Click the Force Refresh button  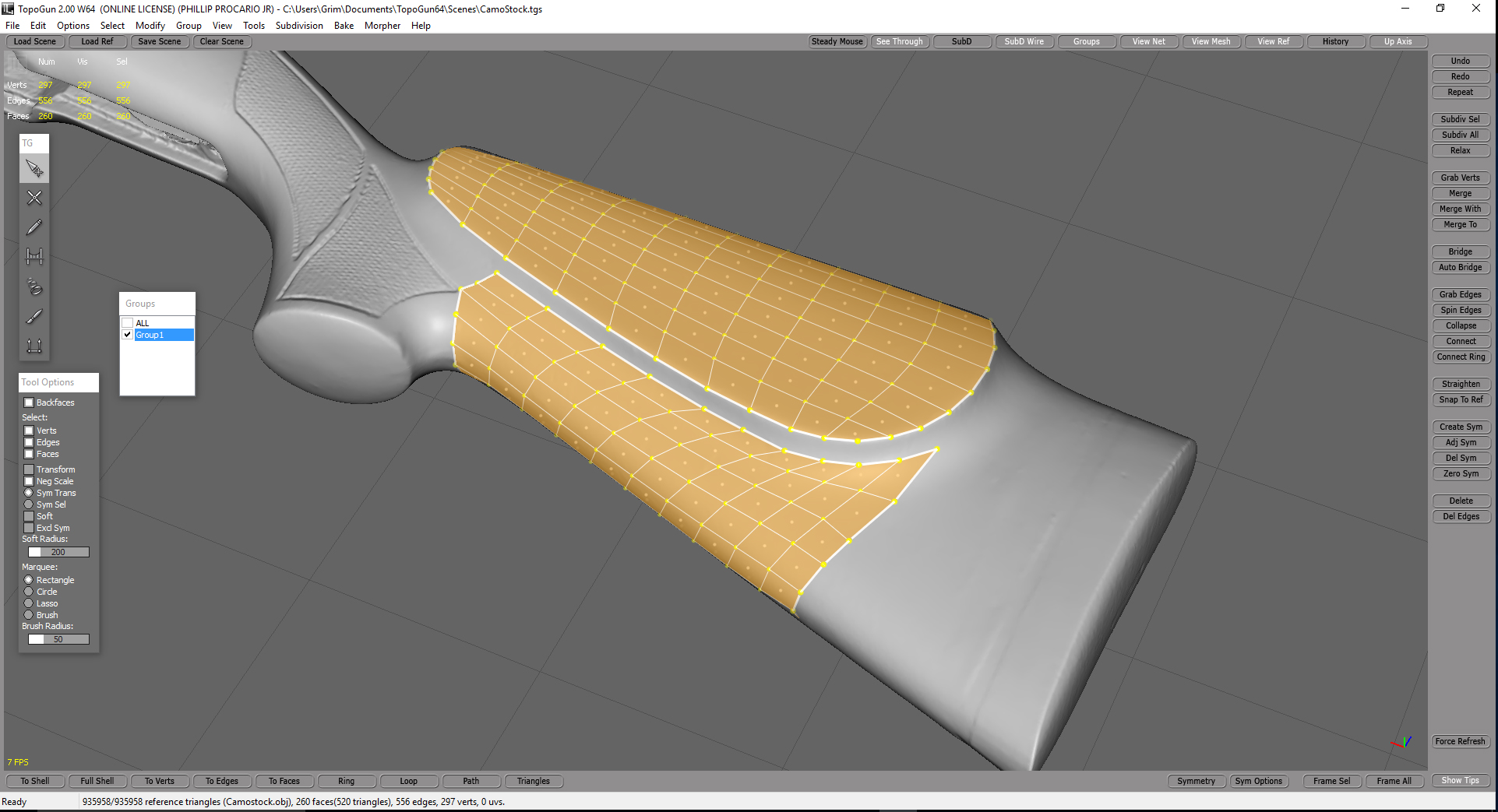coord(1461,741)
